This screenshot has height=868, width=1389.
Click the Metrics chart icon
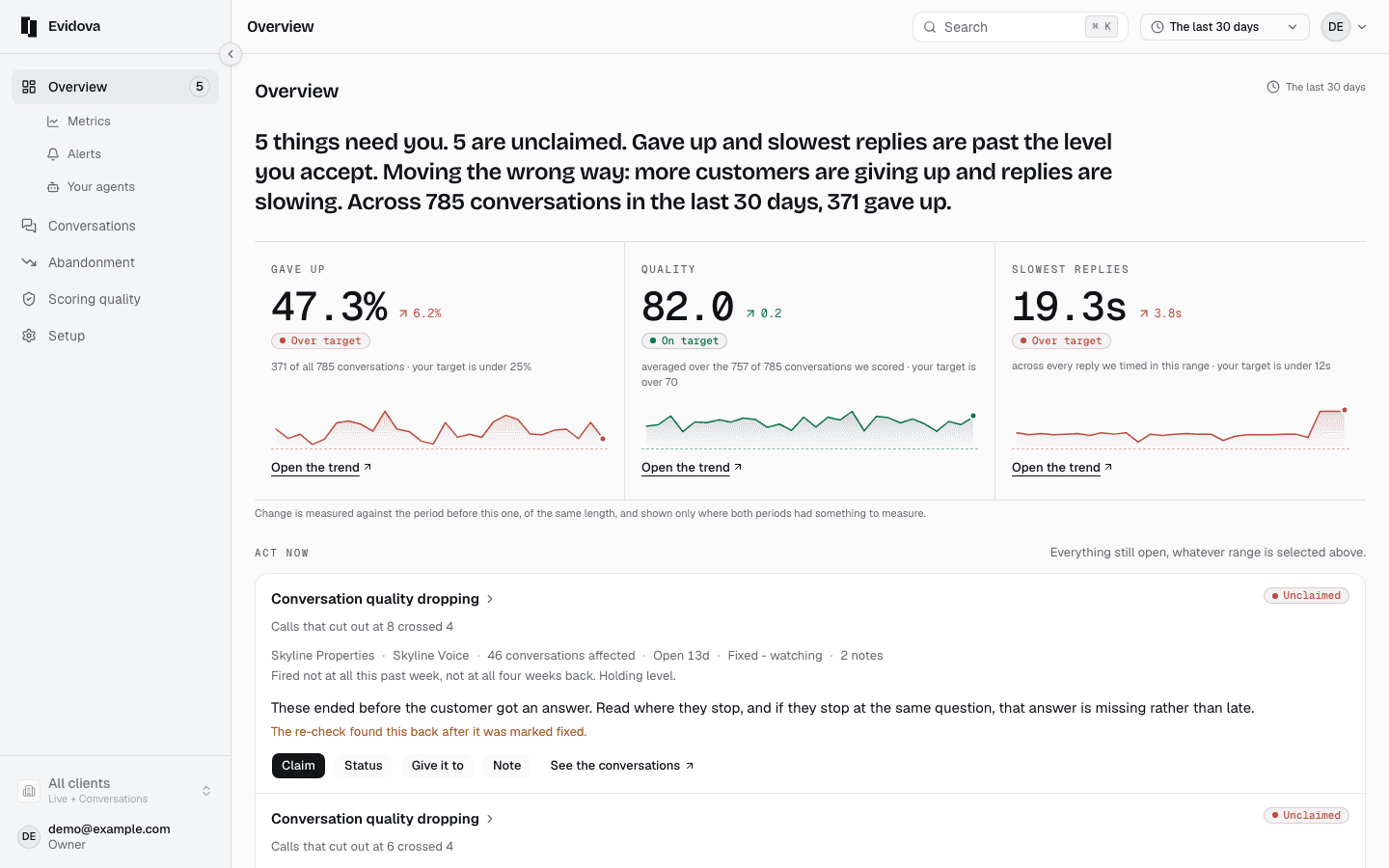tap(53, 122)
